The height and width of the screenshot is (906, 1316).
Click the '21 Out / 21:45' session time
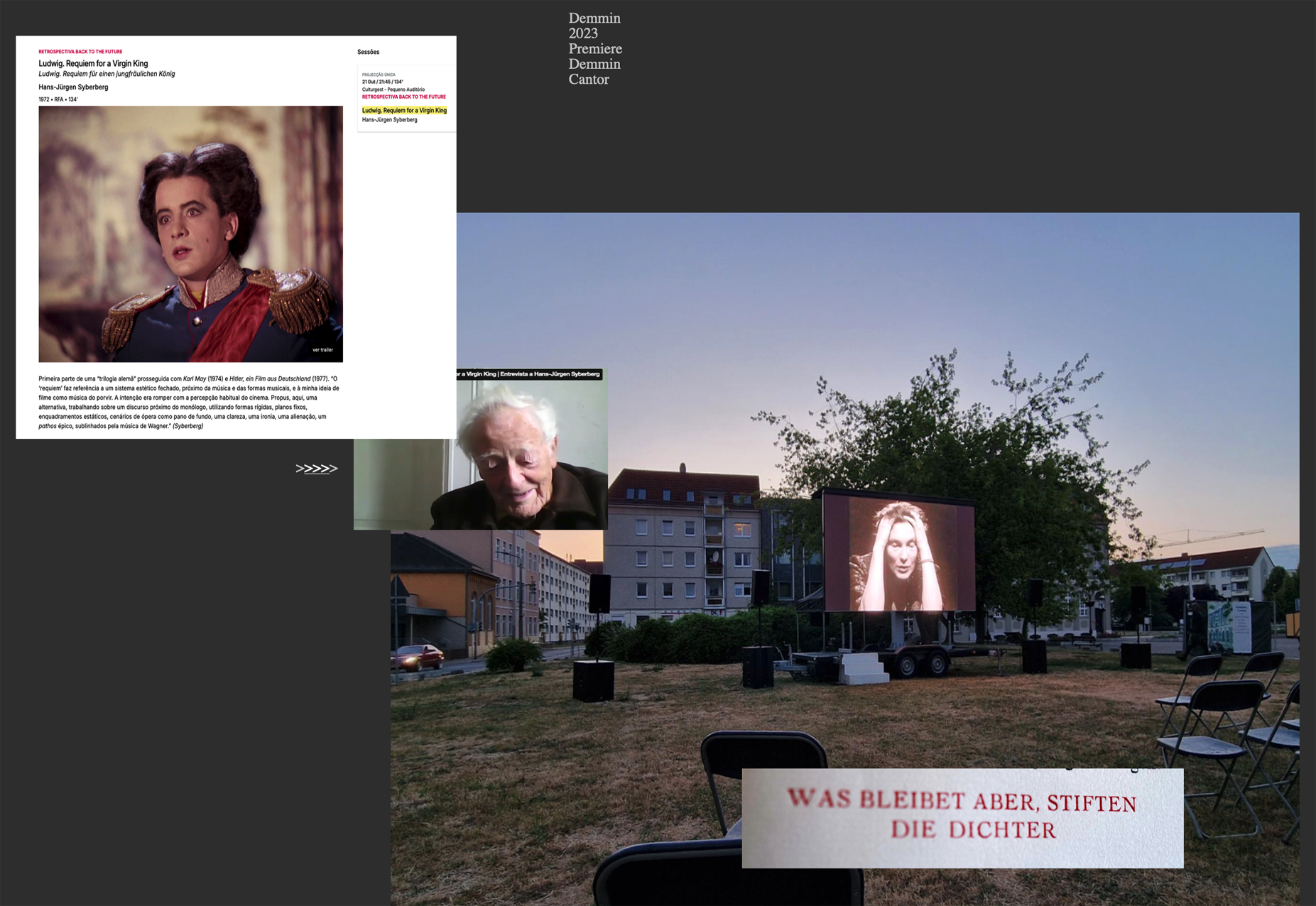pos(382,82)
